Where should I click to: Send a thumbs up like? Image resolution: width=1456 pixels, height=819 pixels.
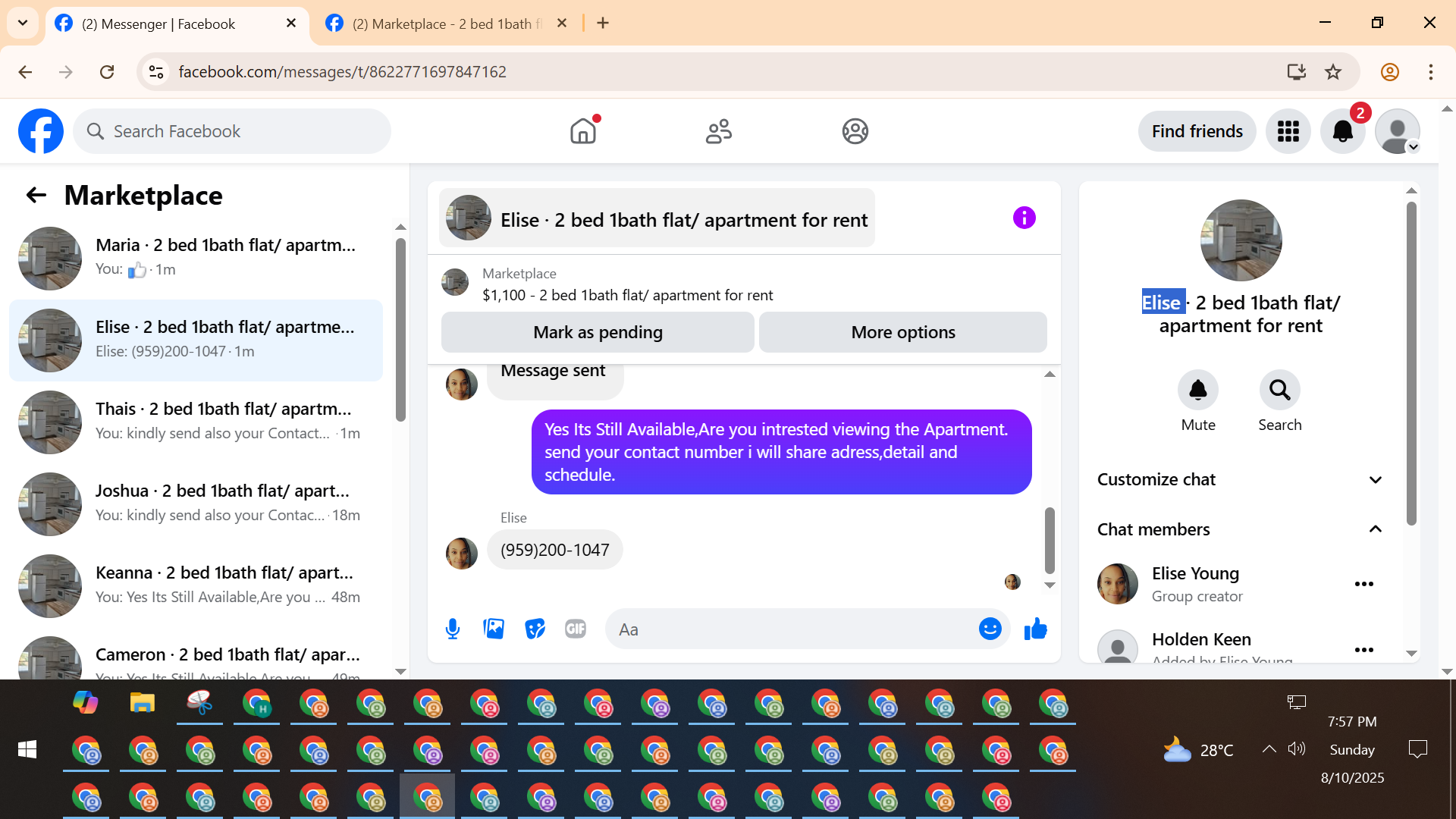(1035, 629)
